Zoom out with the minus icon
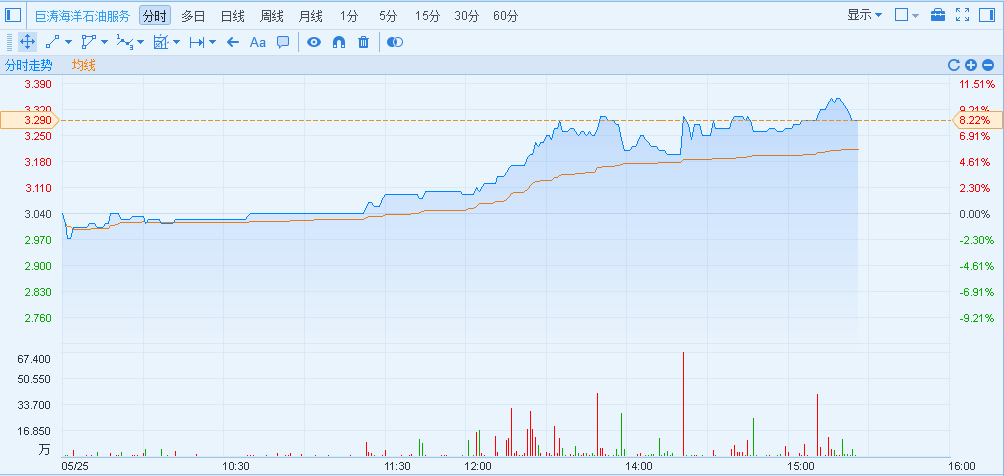 pyautogui.click(x=988, y=65)
